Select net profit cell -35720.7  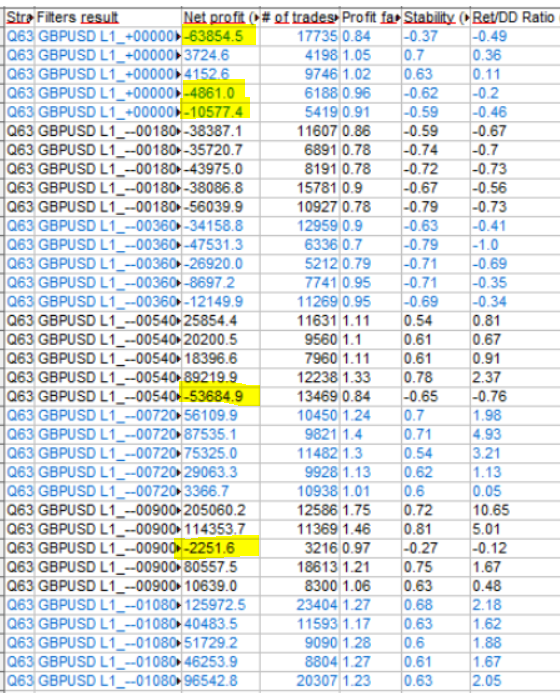click(x=220, y=150)
